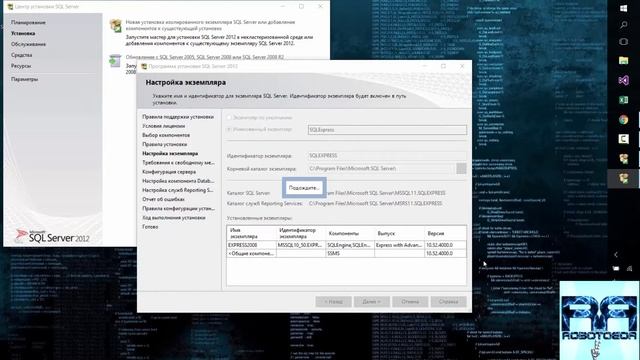Viewport: 640px width, 360px height.
Task: Select the Условия лицензии step
Action: click(x=163, y=126)
